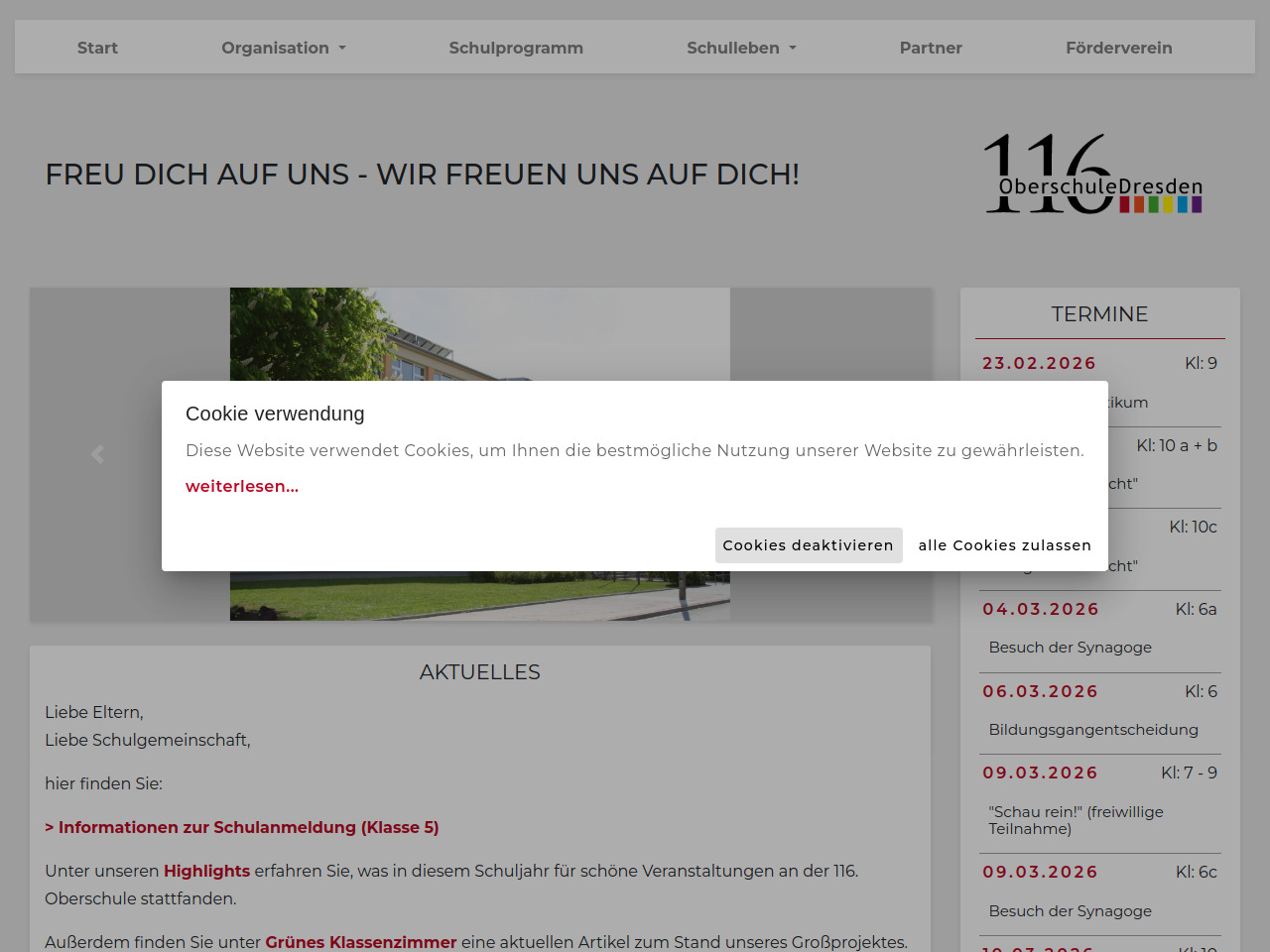Click the AKTUELLES section heading
Viewport: 1270px width, 952px height.
480,672
